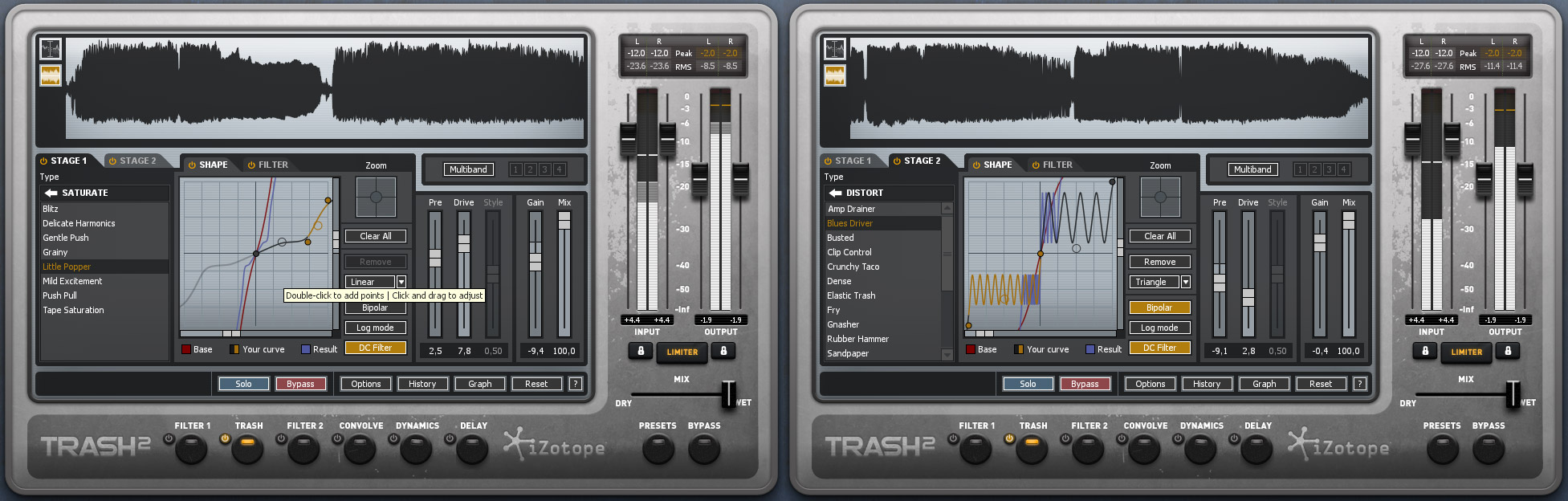
Task: Toggle Bipolar mode in Distort window
Action: pos(1159,308)
